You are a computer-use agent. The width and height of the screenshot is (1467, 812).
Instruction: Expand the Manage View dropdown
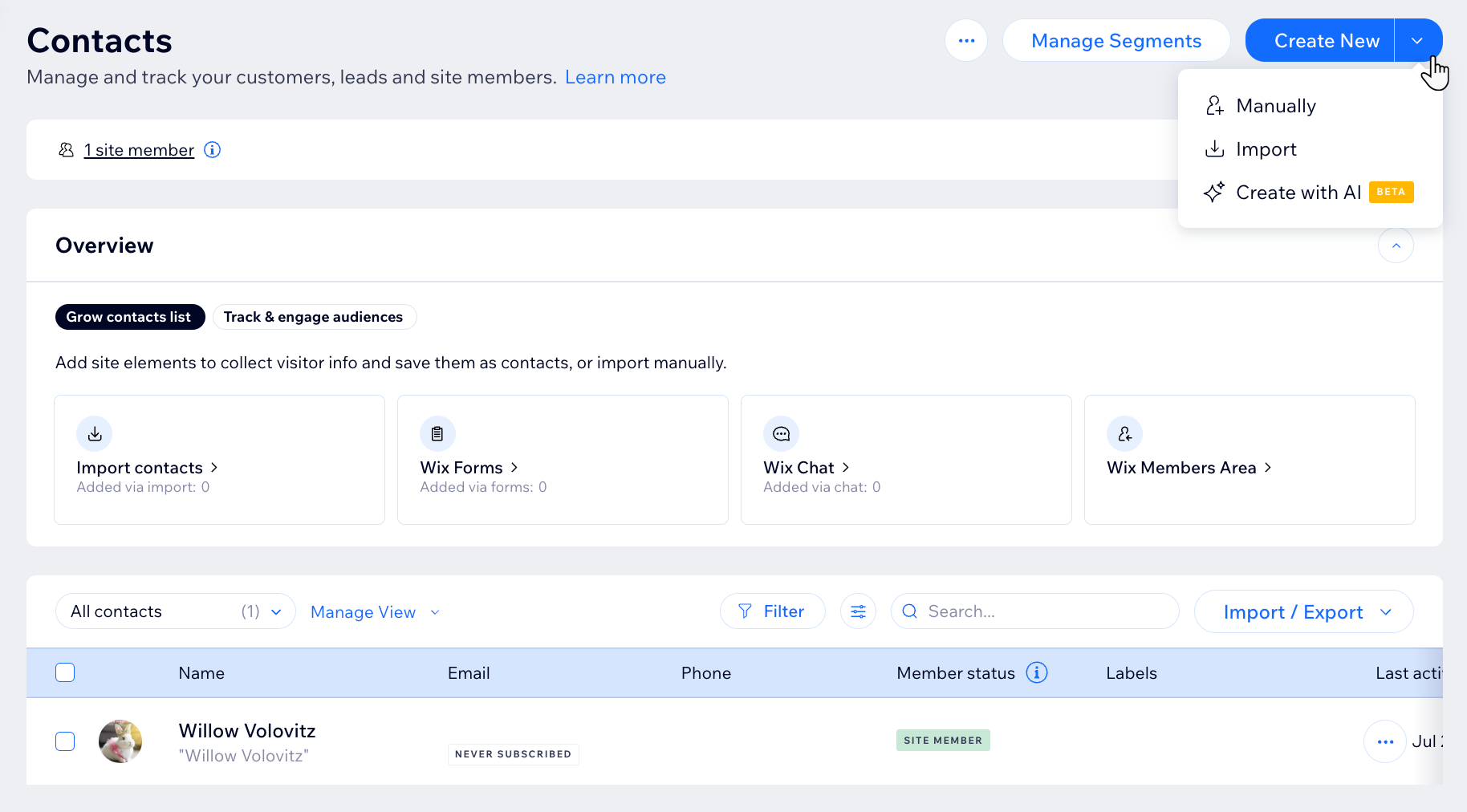pyautogui.click(x=376, y=612)
